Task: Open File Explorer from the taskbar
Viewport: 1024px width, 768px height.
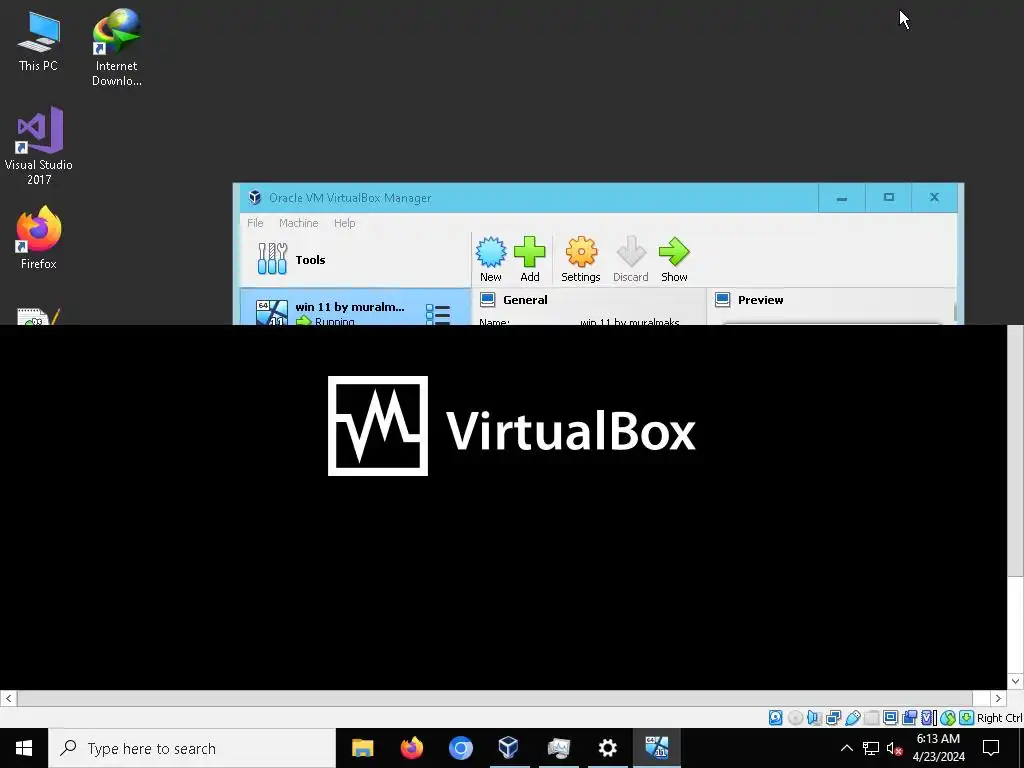Action: click(x=362, y=748)
